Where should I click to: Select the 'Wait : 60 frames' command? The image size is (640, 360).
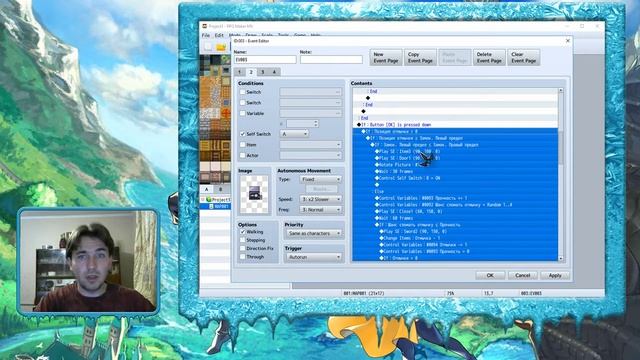pos(455,218)
